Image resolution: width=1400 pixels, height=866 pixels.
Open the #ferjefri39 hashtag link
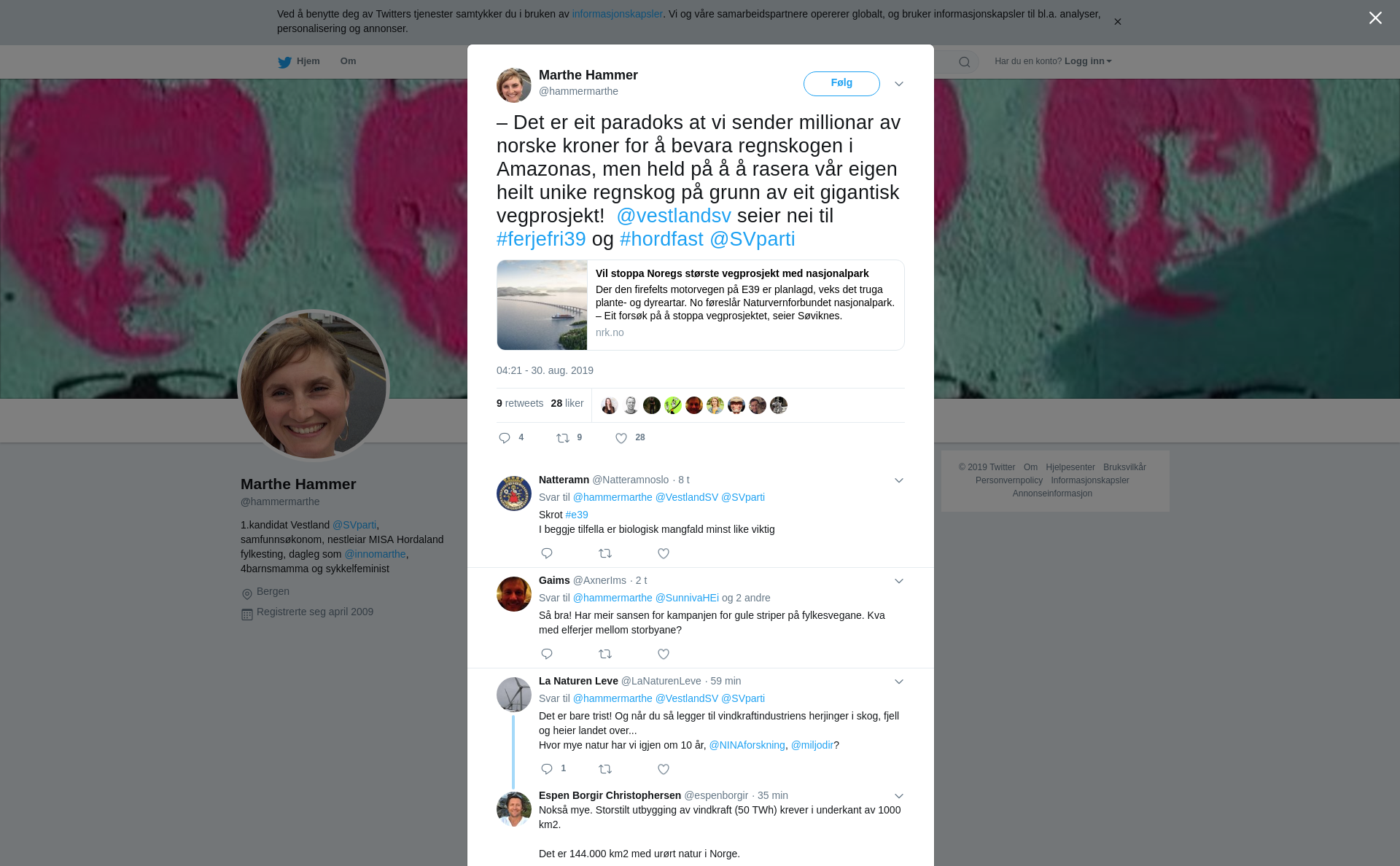[541, 239]
